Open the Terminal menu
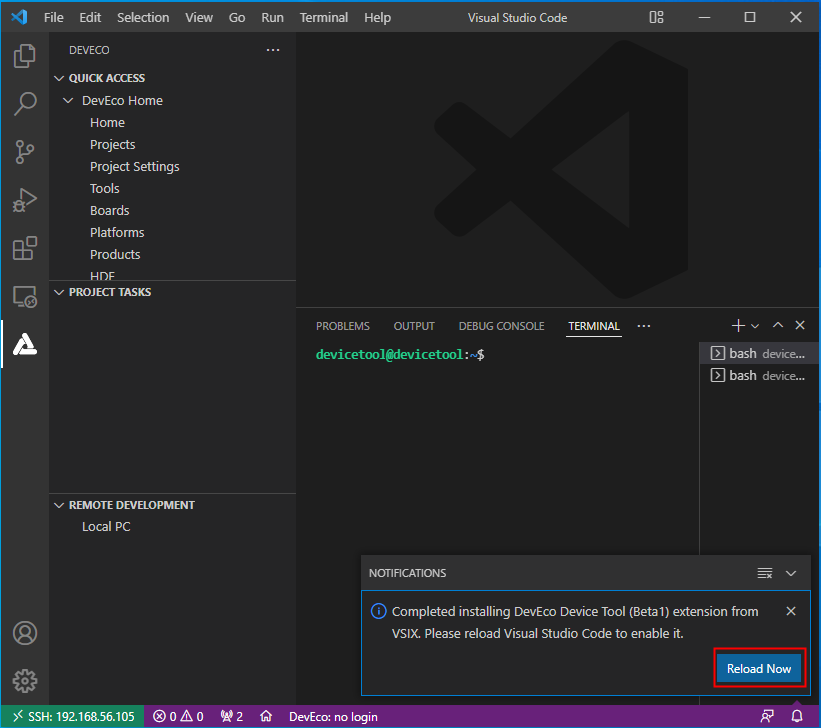The width and height of the screenshot is (821, 728). pos(324,17)
